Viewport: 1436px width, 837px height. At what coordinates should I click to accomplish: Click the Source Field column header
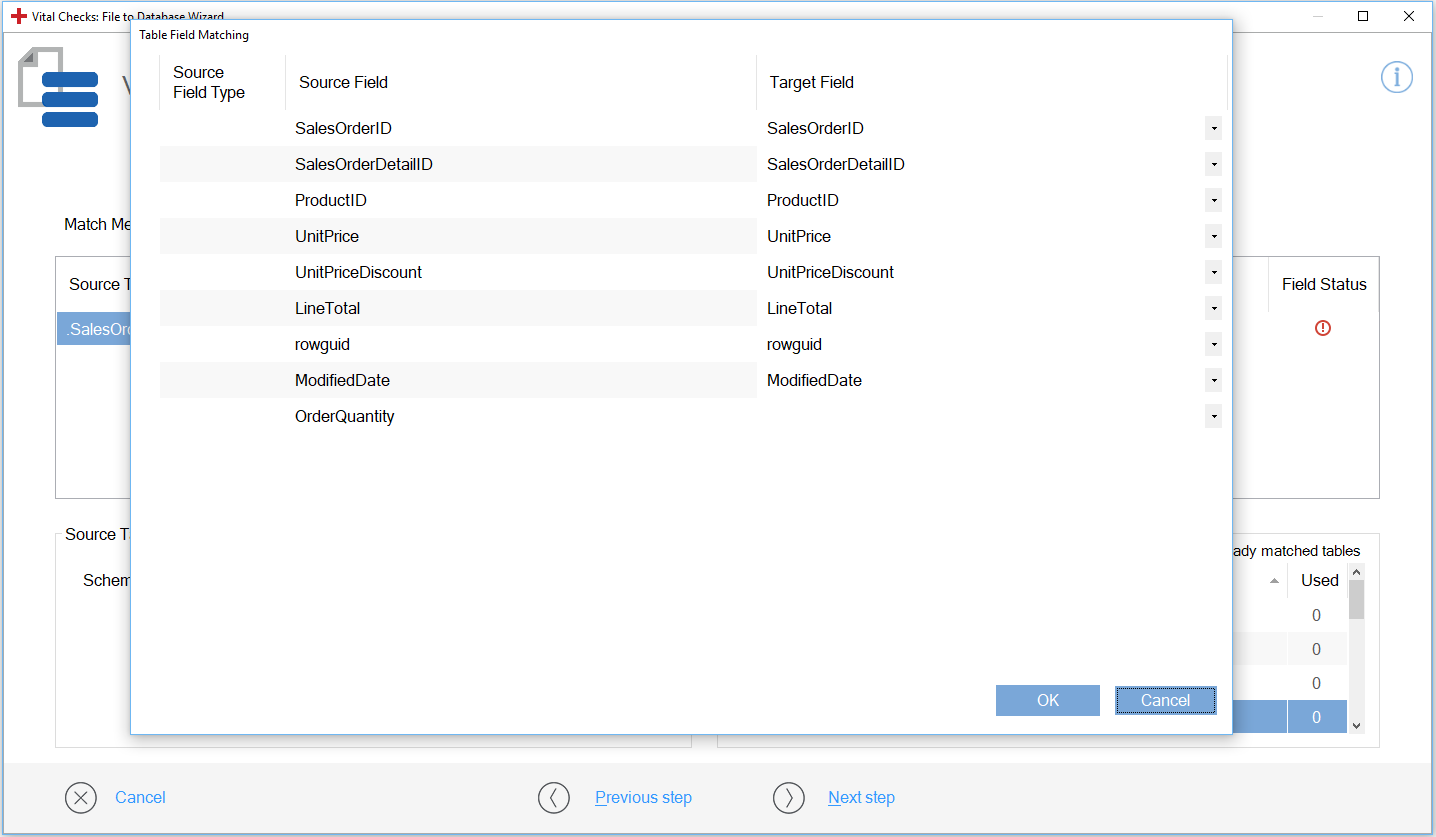[x=521, y=82]
